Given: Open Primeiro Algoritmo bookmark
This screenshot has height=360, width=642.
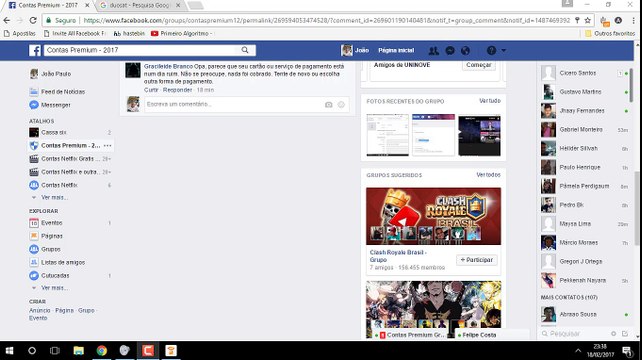Looking at the screenshot, I should 181,34.
